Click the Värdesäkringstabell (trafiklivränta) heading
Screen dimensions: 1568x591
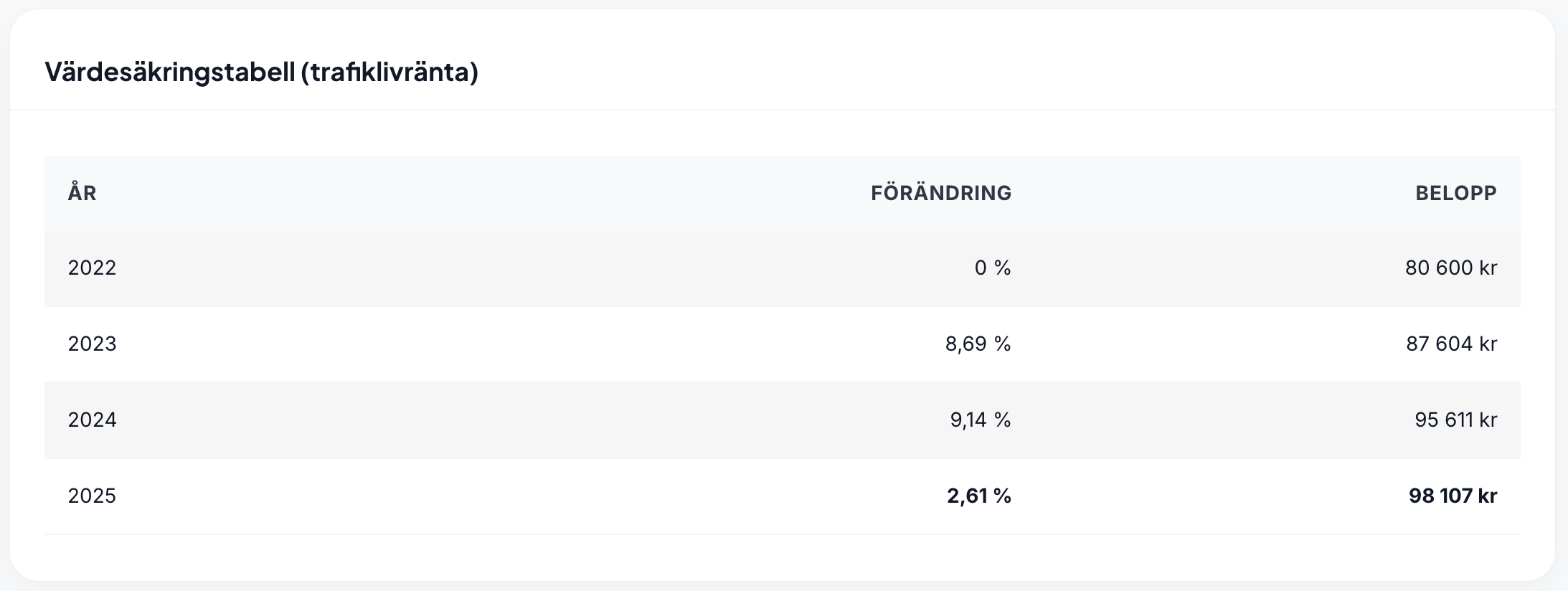261,72
